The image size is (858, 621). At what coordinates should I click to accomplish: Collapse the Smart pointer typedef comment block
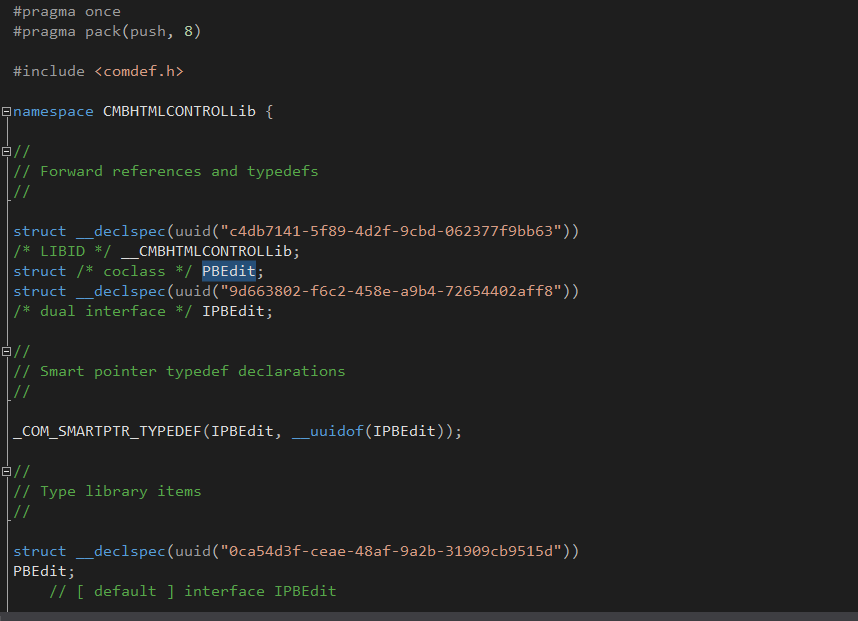coord(7,351)
